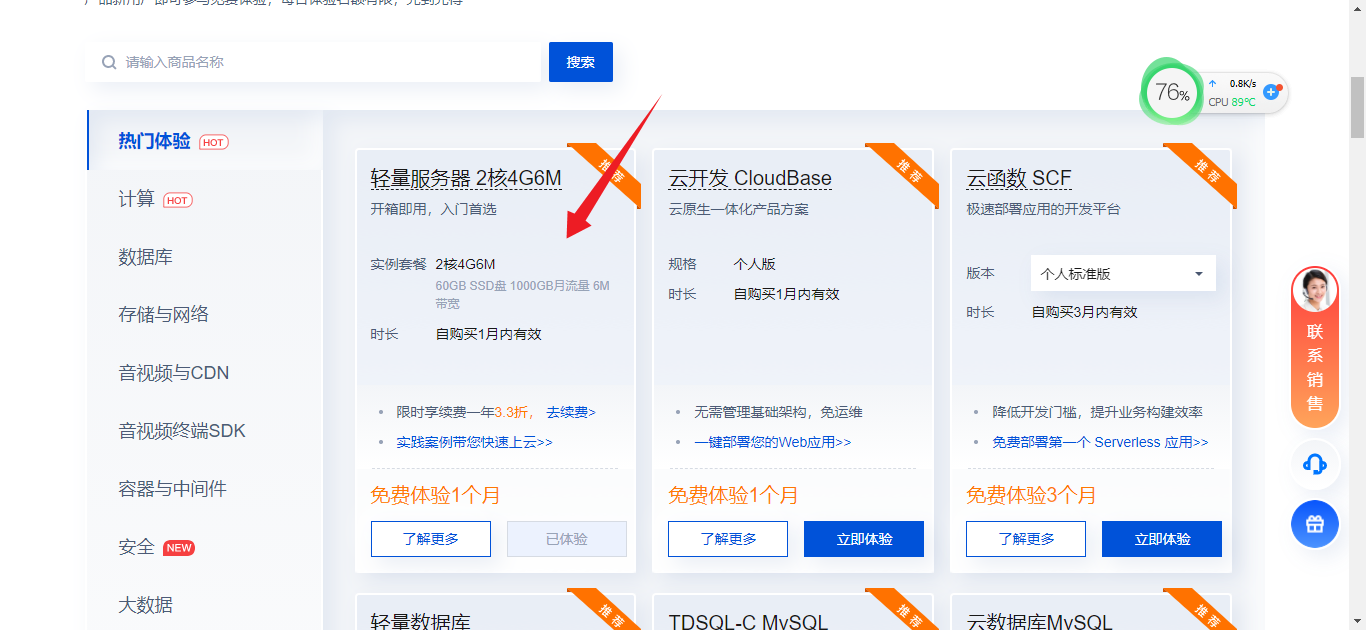Open the 76% memory monitor circle
The height and width of the screenshot is (630, 1366).
(x=1171, y=93)
